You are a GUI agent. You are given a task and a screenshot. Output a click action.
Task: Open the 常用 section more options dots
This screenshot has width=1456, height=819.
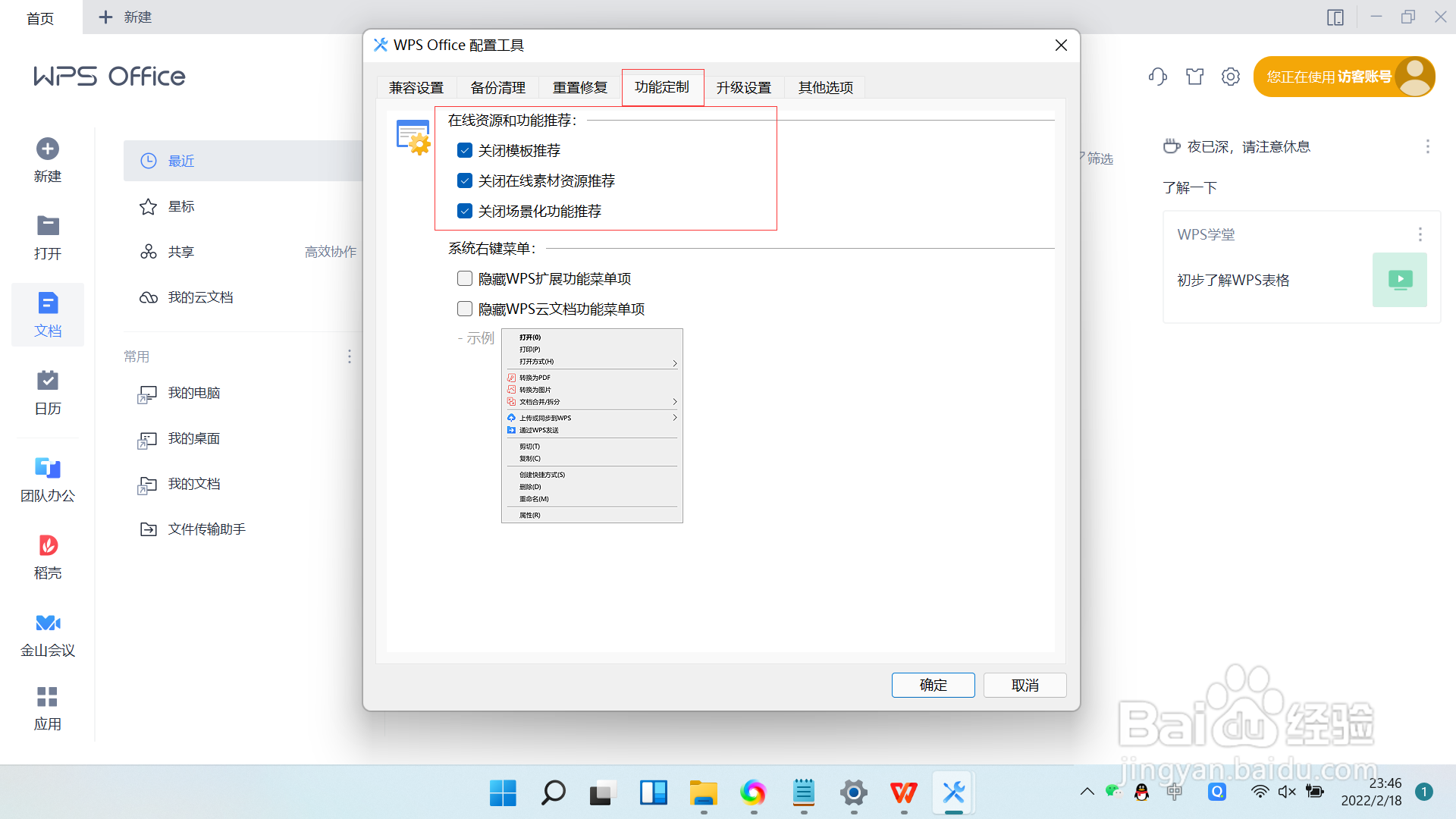click(349, 356)
